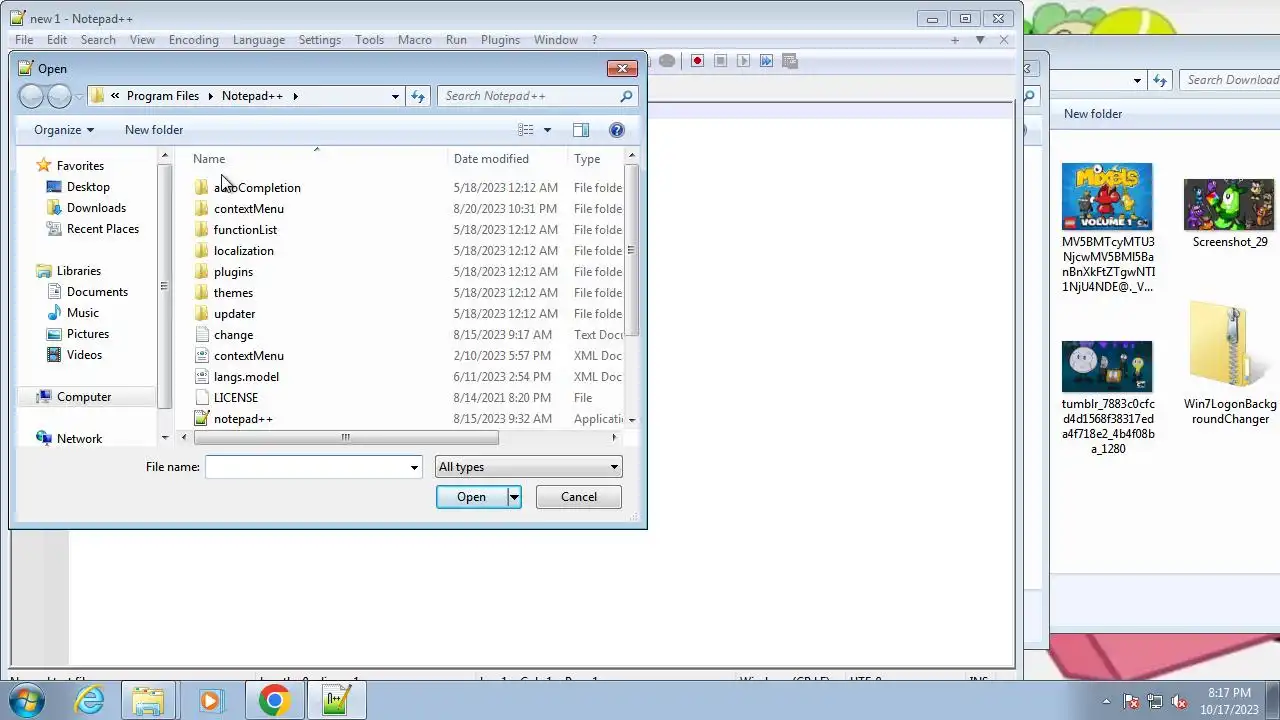The image size is (1280, 720).
Task: Open Windows Explorer from the taskbar
Action: pyautogui.click(x=148, y=701)
